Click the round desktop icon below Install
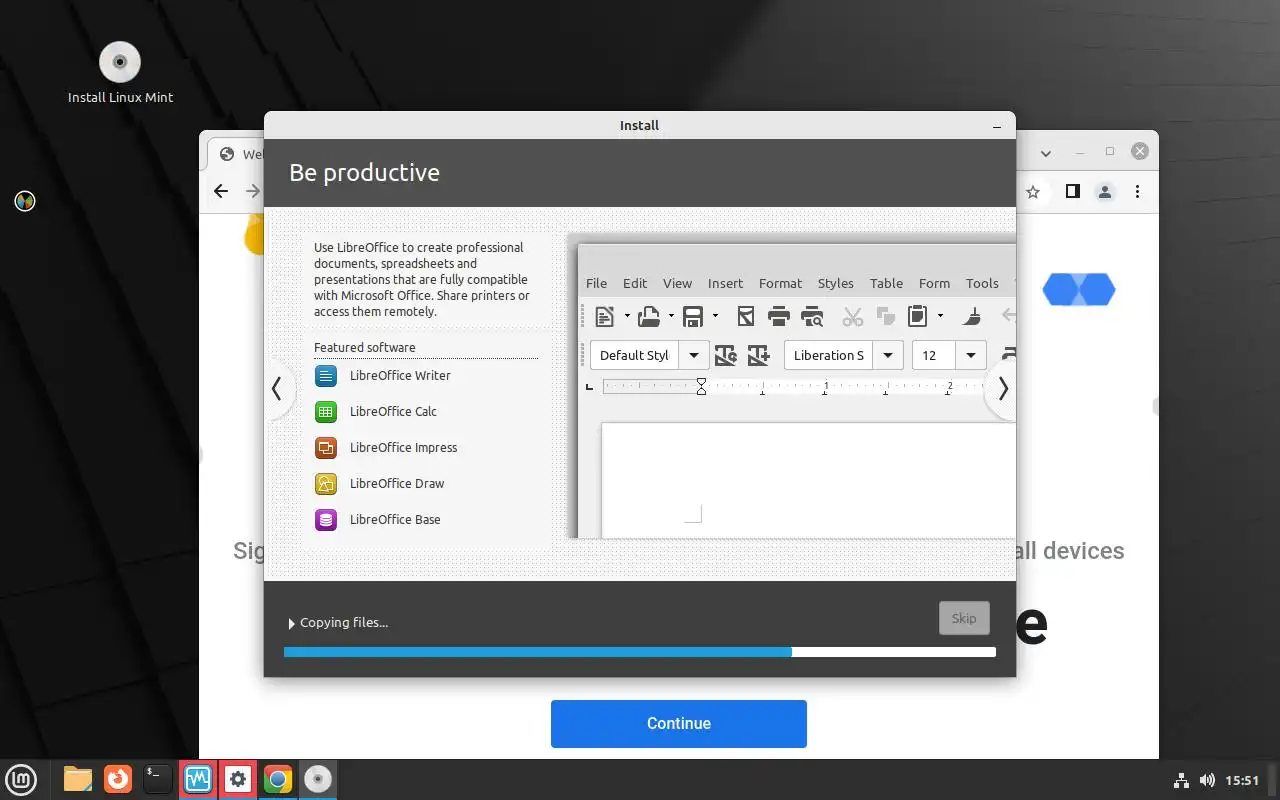This screenshot has width=1280, height=800. coord(25,201)
